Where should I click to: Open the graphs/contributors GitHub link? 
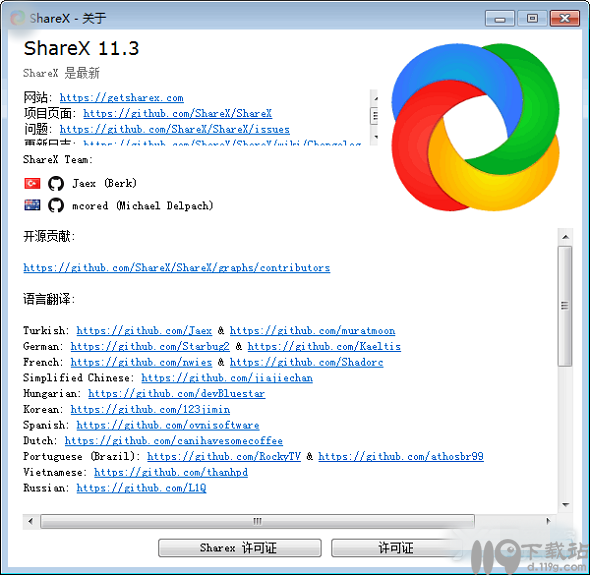[x=176, y=268]
